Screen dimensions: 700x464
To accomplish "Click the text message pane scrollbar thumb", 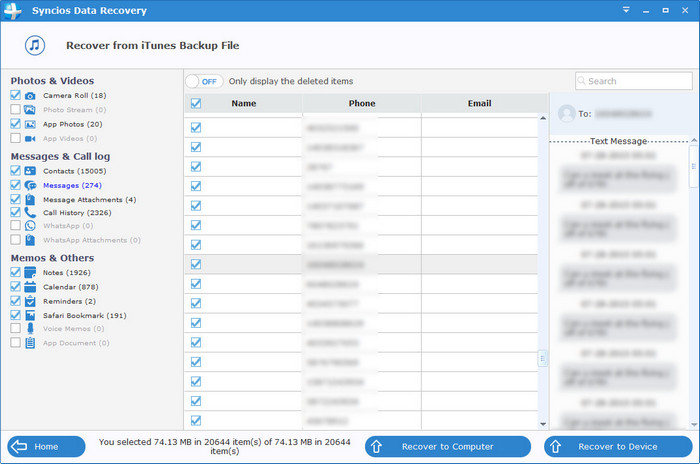I will [x=694, y=167].
